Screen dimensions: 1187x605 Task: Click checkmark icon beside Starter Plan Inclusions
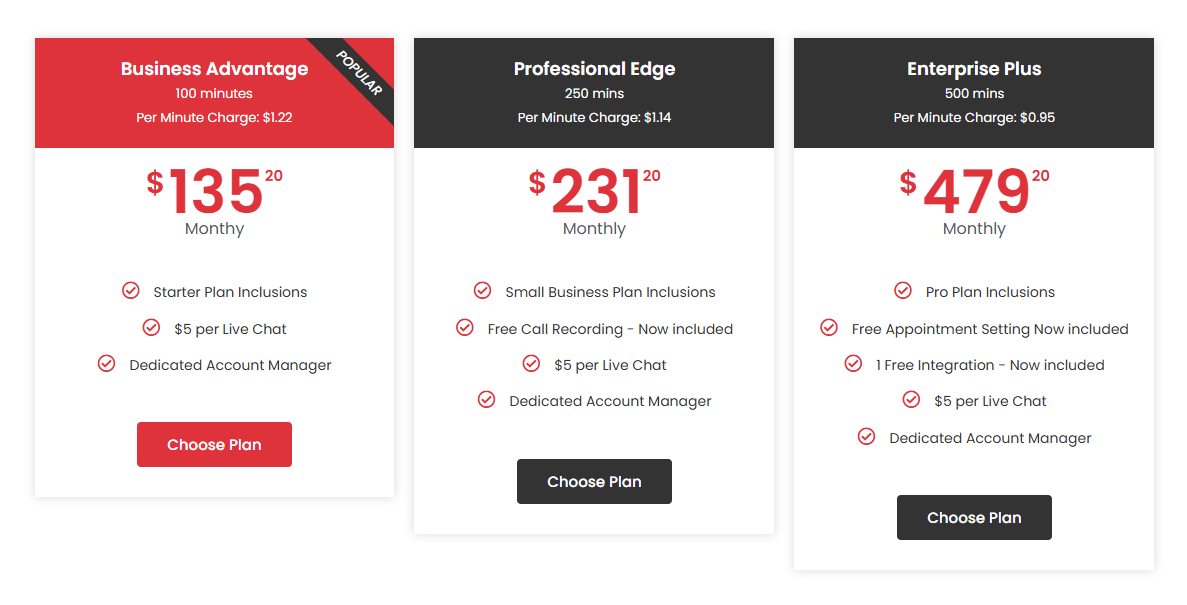point(131,291)
